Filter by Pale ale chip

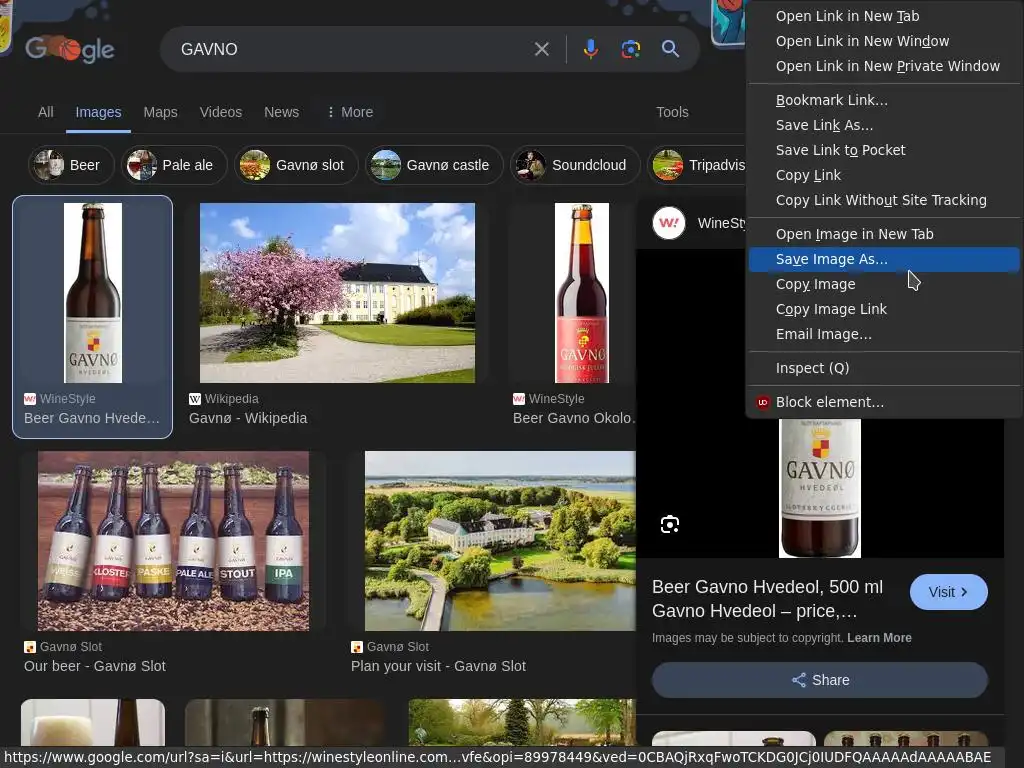click(174, 165)
